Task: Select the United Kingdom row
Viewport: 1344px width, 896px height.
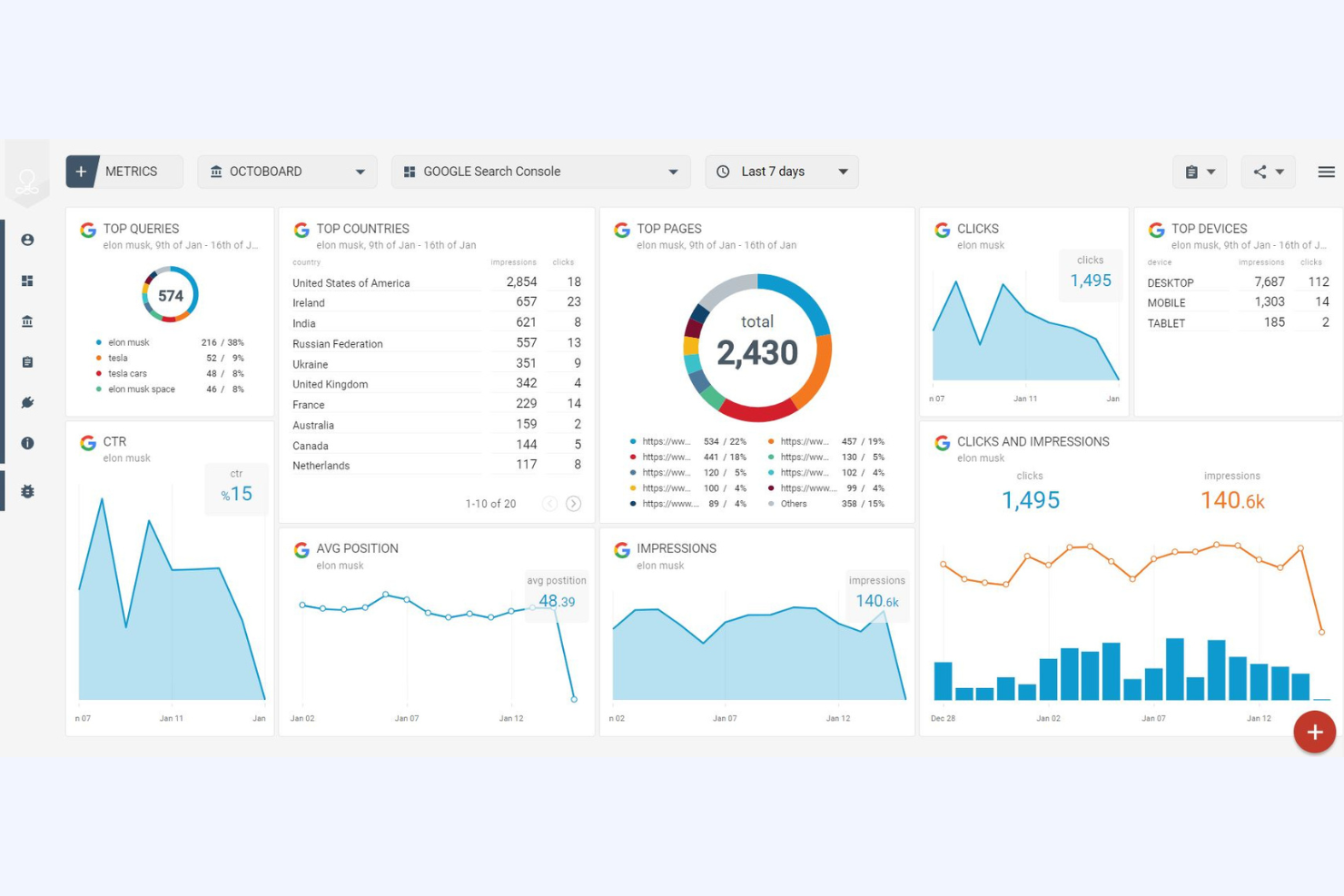Action: (x=437, y=384)
